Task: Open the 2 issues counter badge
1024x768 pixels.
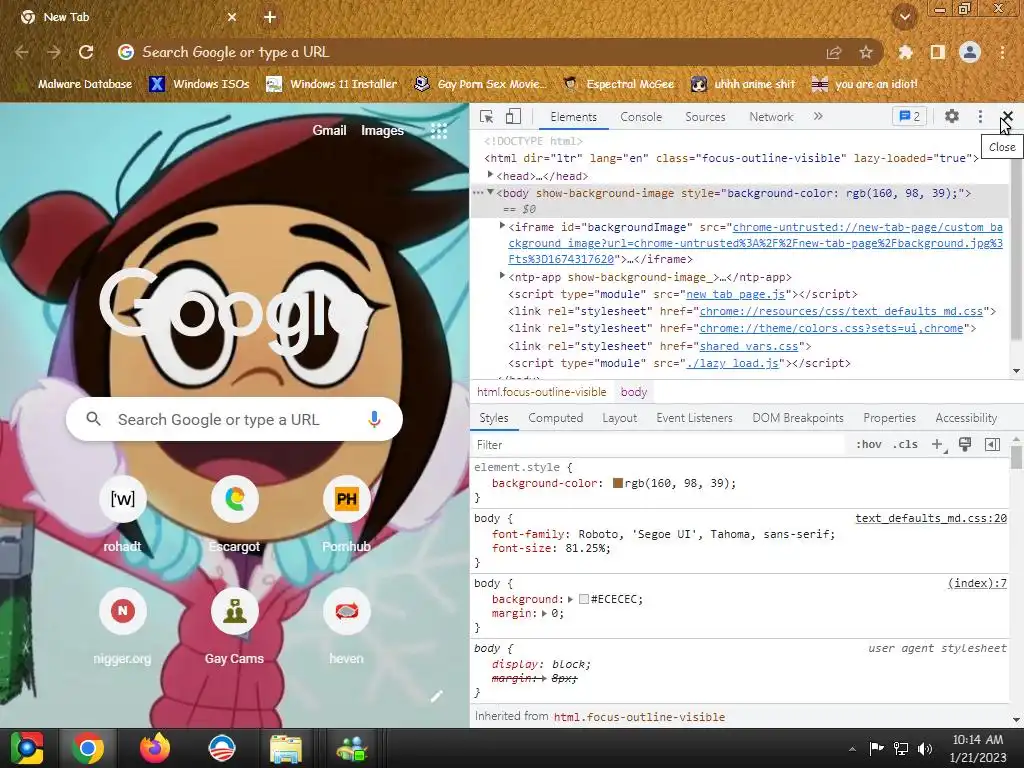Action: coord(910,117)
